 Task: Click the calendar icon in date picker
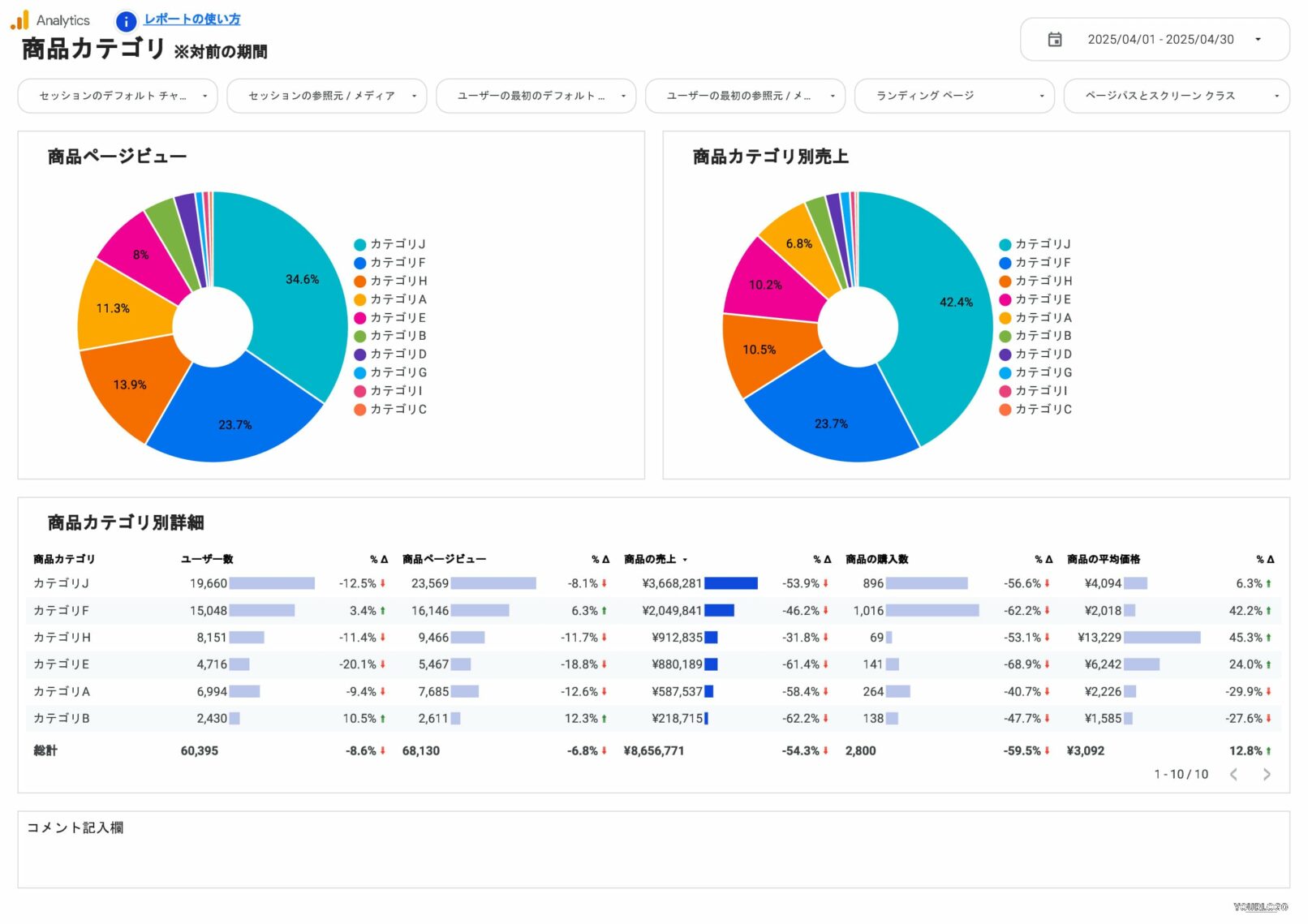[x=1055, y=40]
